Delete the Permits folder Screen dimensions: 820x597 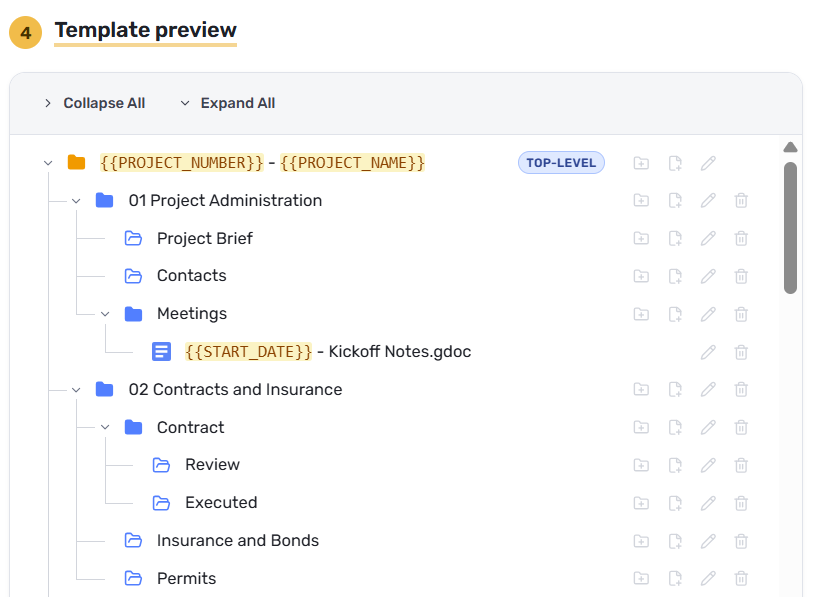(741, 578)
